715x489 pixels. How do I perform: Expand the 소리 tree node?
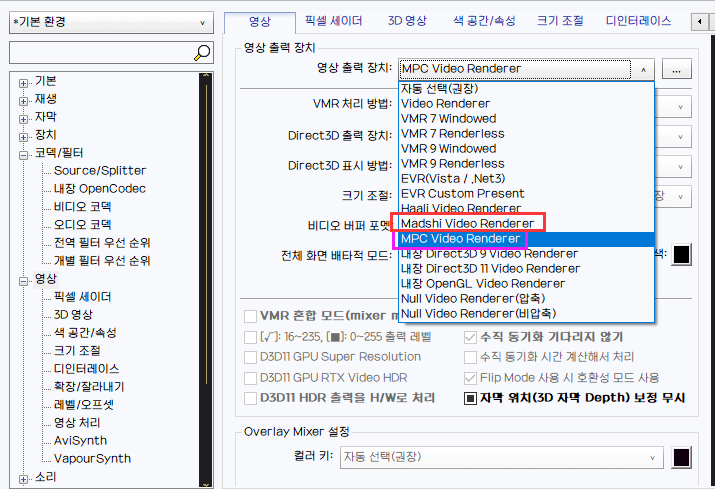click(x=23, y=479)
